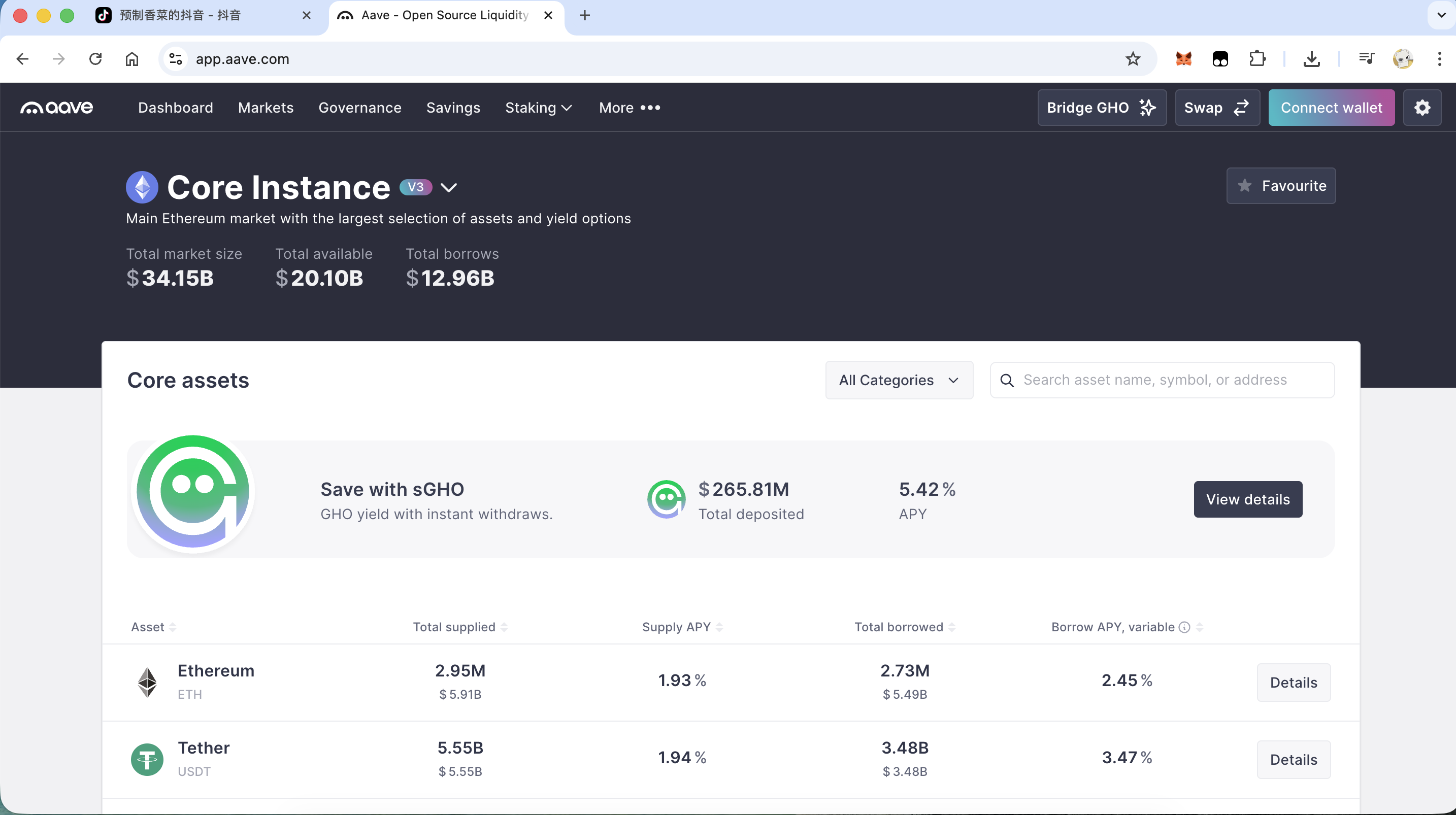
Task: Expand the Core Instance market selector chevron
Action: (448, 188)
